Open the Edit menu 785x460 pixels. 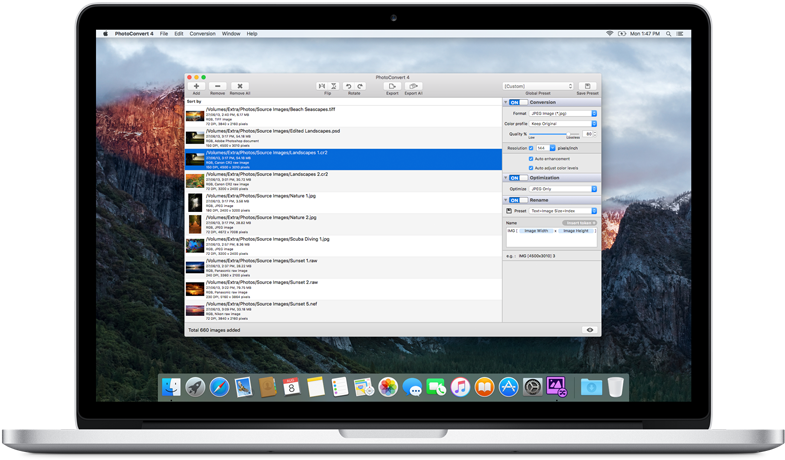point(179,34)
